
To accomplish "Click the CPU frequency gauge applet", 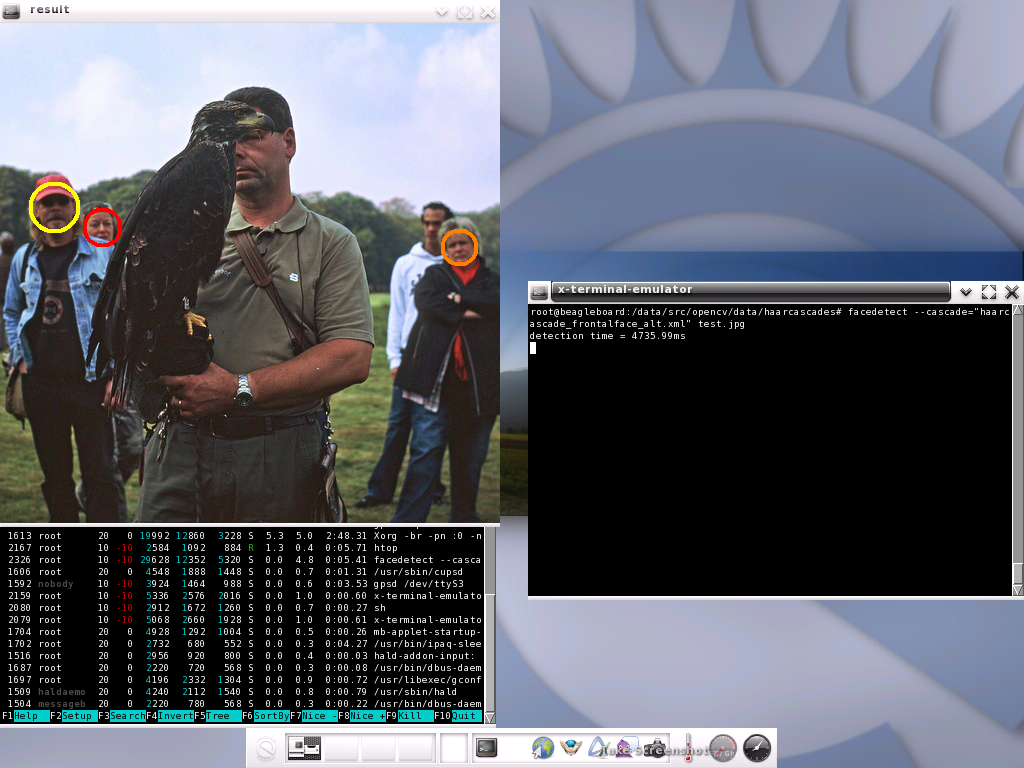I will click(723, 748).
